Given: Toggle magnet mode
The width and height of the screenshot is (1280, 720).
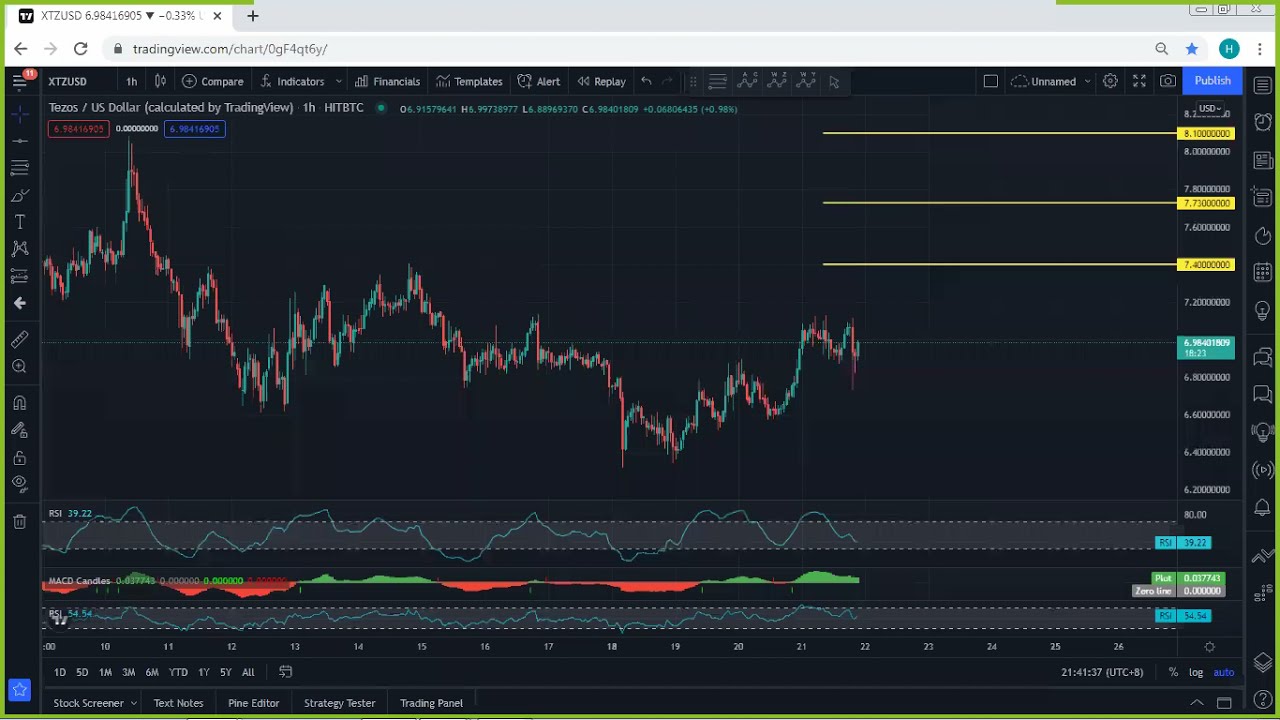Looking at the screenshot, I should 20,403.
